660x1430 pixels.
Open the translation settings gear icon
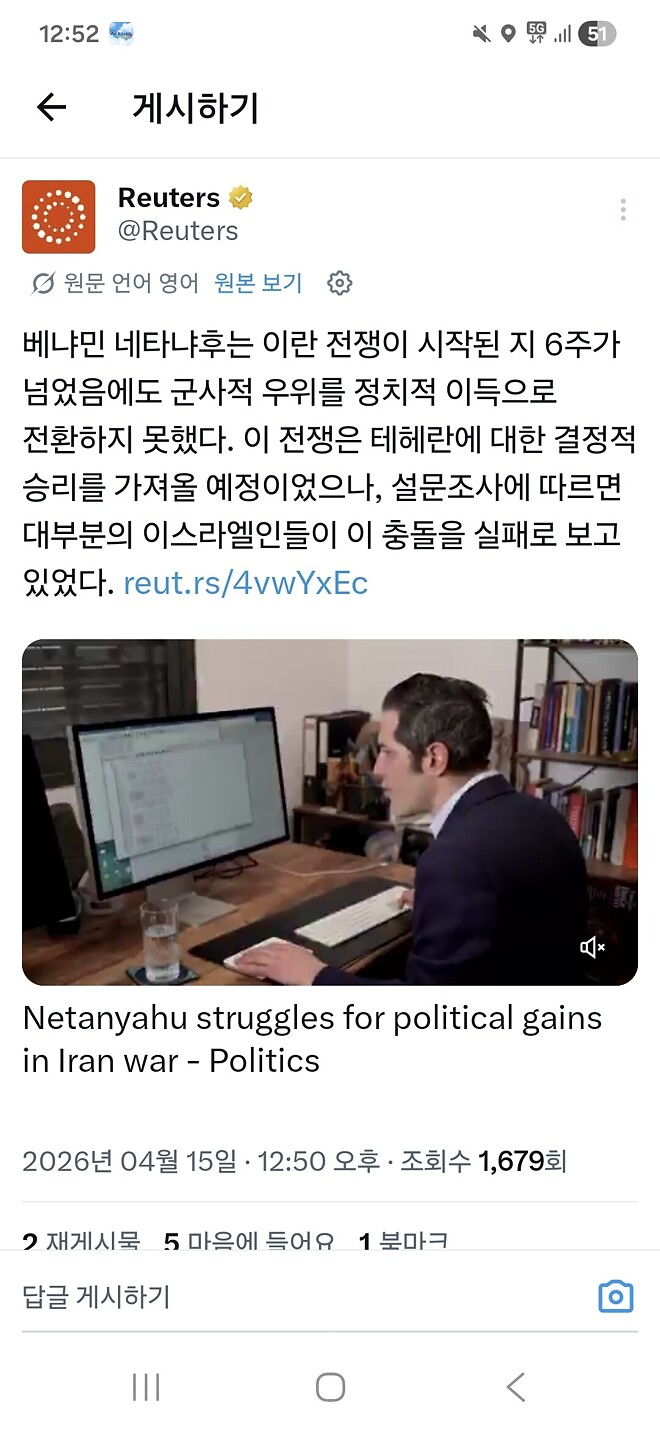coord(340,283)
